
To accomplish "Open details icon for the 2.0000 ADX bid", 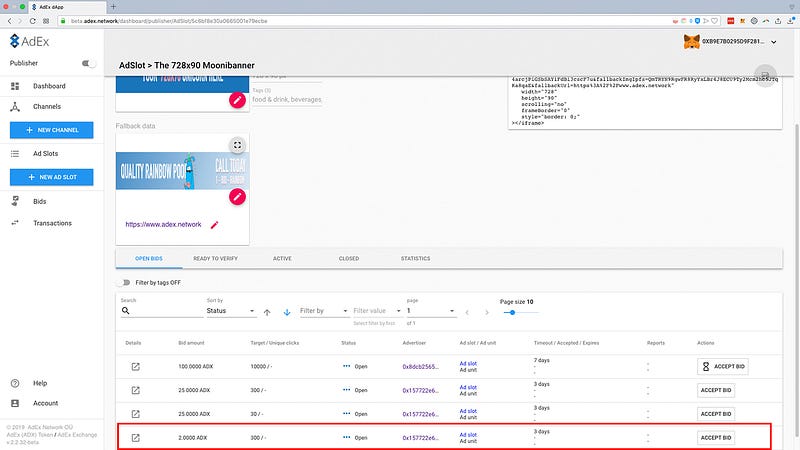I will pos(135,437).
